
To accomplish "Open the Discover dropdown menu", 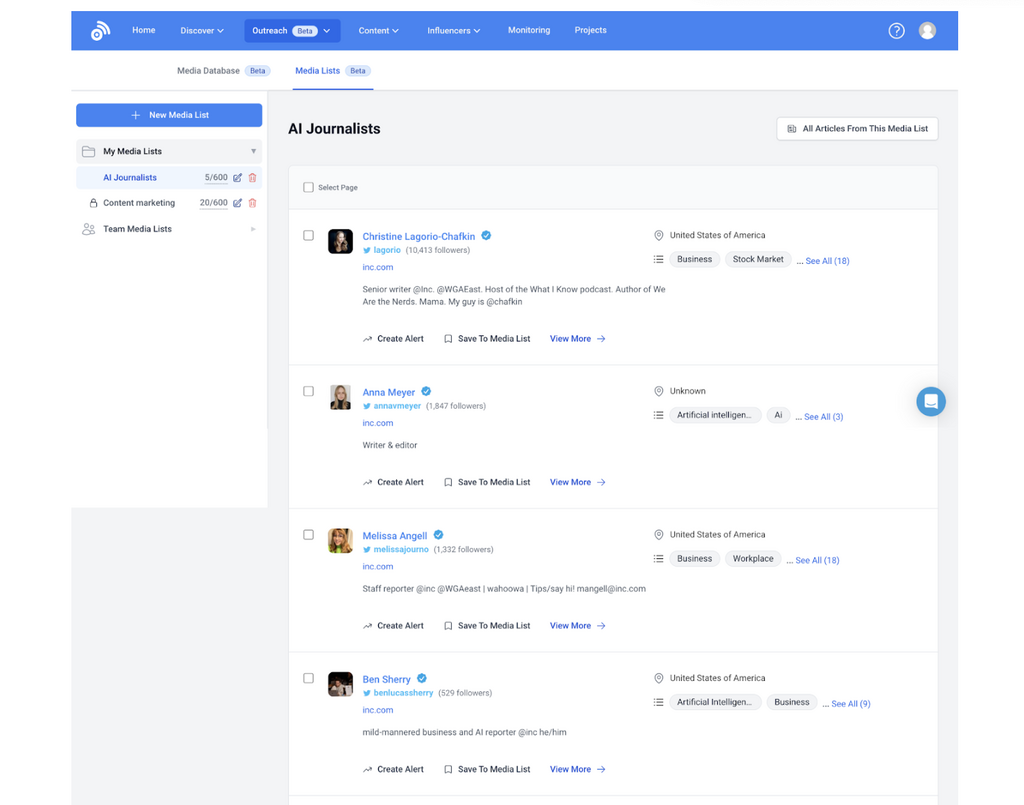I will pos(201,31).
